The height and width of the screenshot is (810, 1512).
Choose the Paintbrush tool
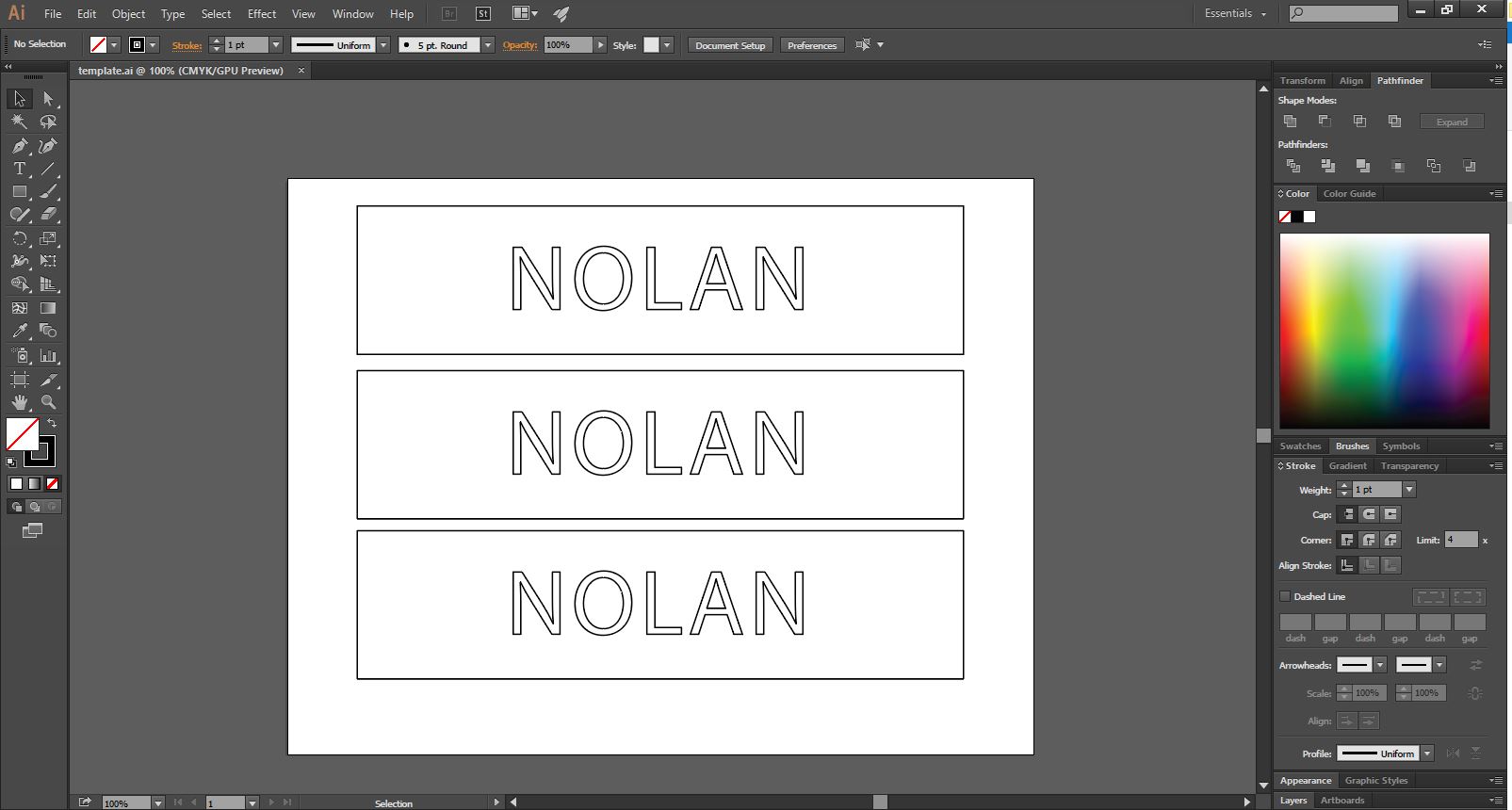point(48,191)
